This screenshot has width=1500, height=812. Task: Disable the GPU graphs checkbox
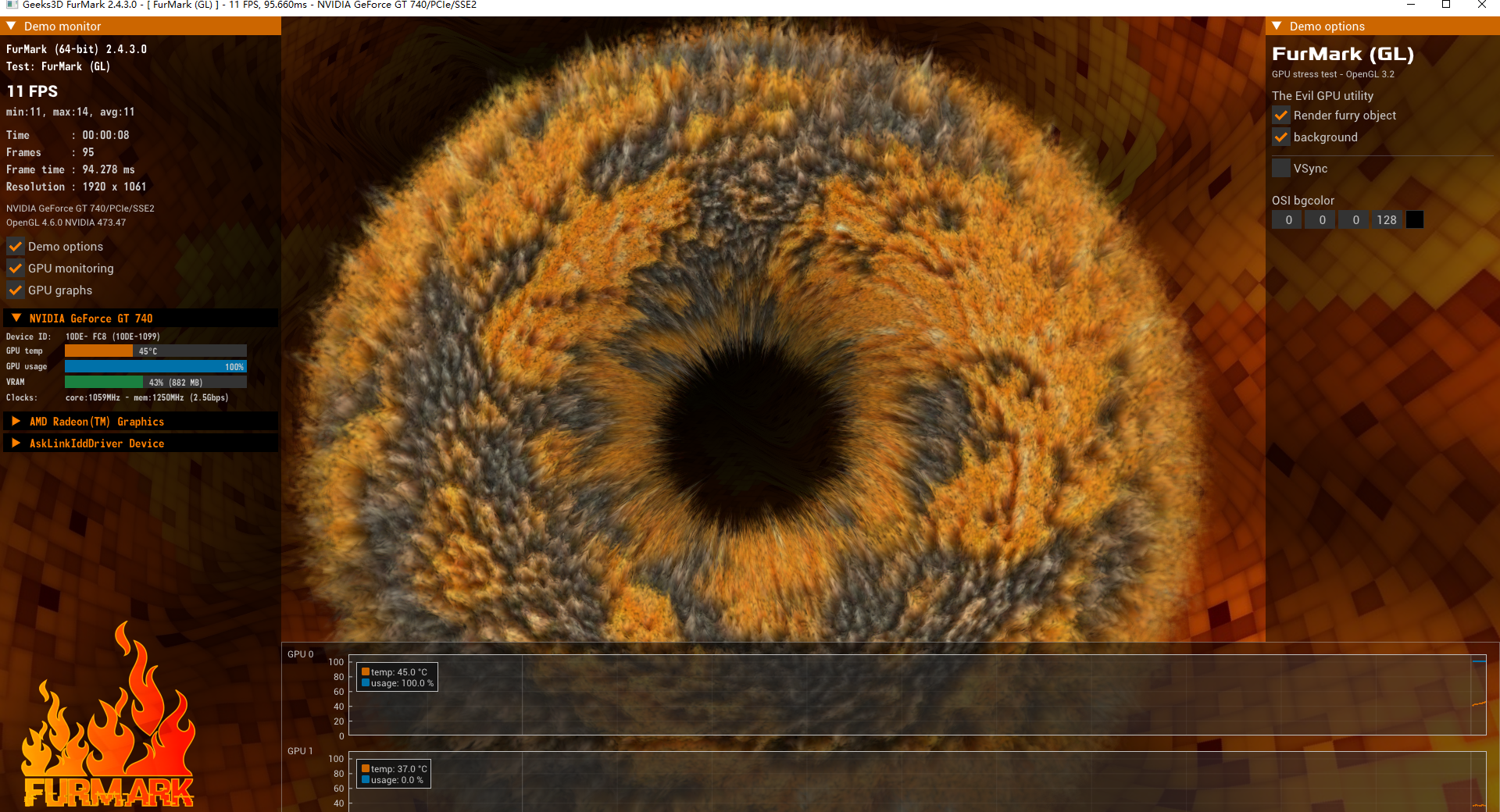click(x=15, y=290)
